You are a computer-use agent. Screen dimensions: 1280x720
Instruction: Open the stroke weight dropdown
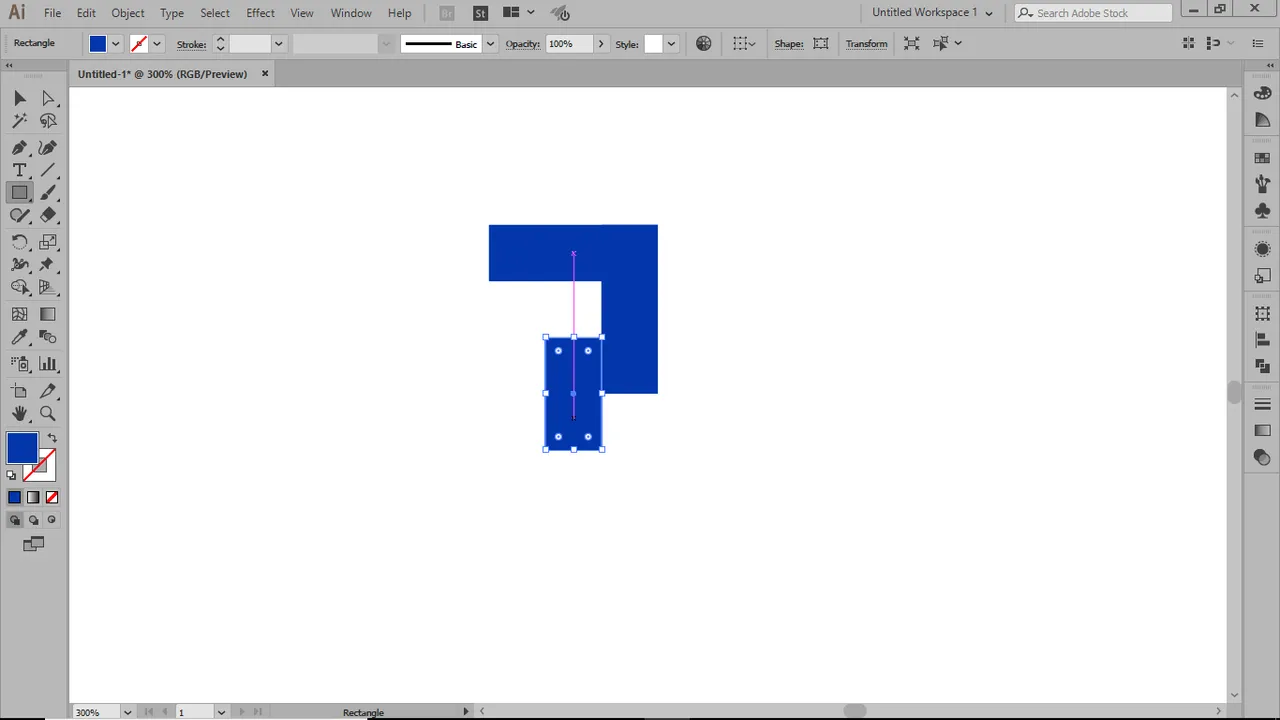pyautogui.click(x=278, y=44)
